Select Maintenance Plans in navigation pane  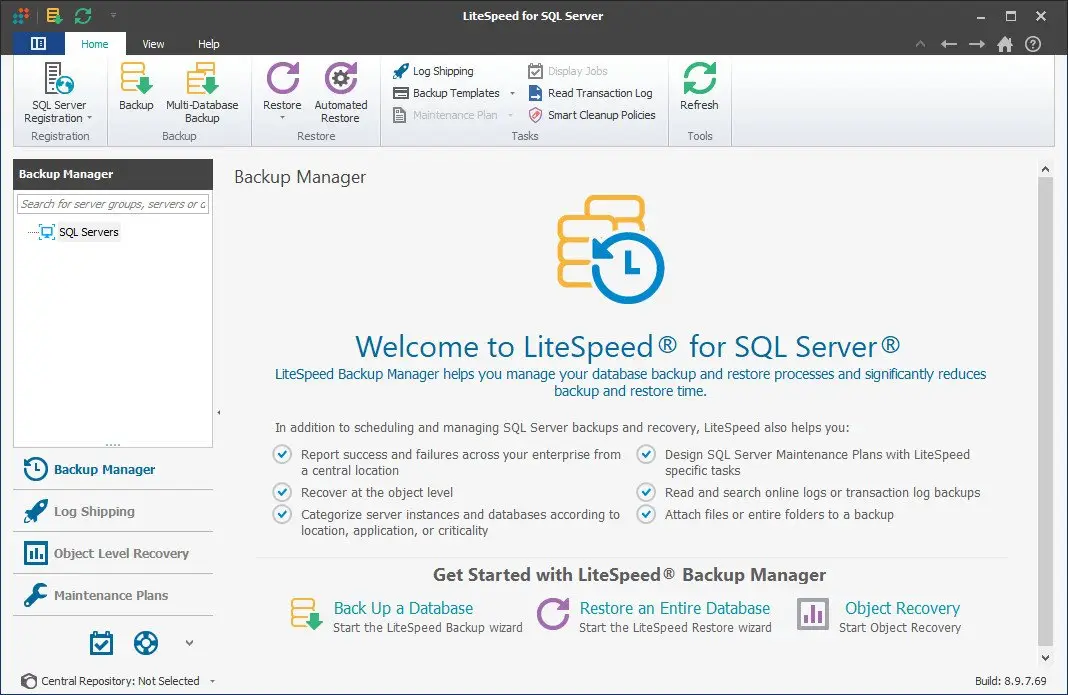113,596
